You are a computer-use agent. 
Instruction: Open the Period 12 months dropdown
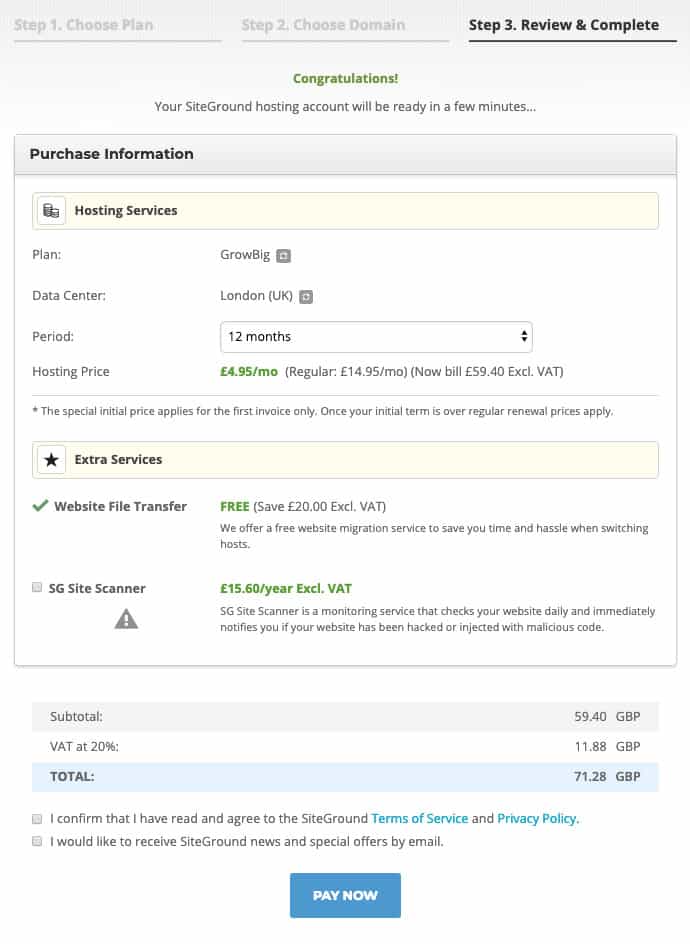click(376, 337)
